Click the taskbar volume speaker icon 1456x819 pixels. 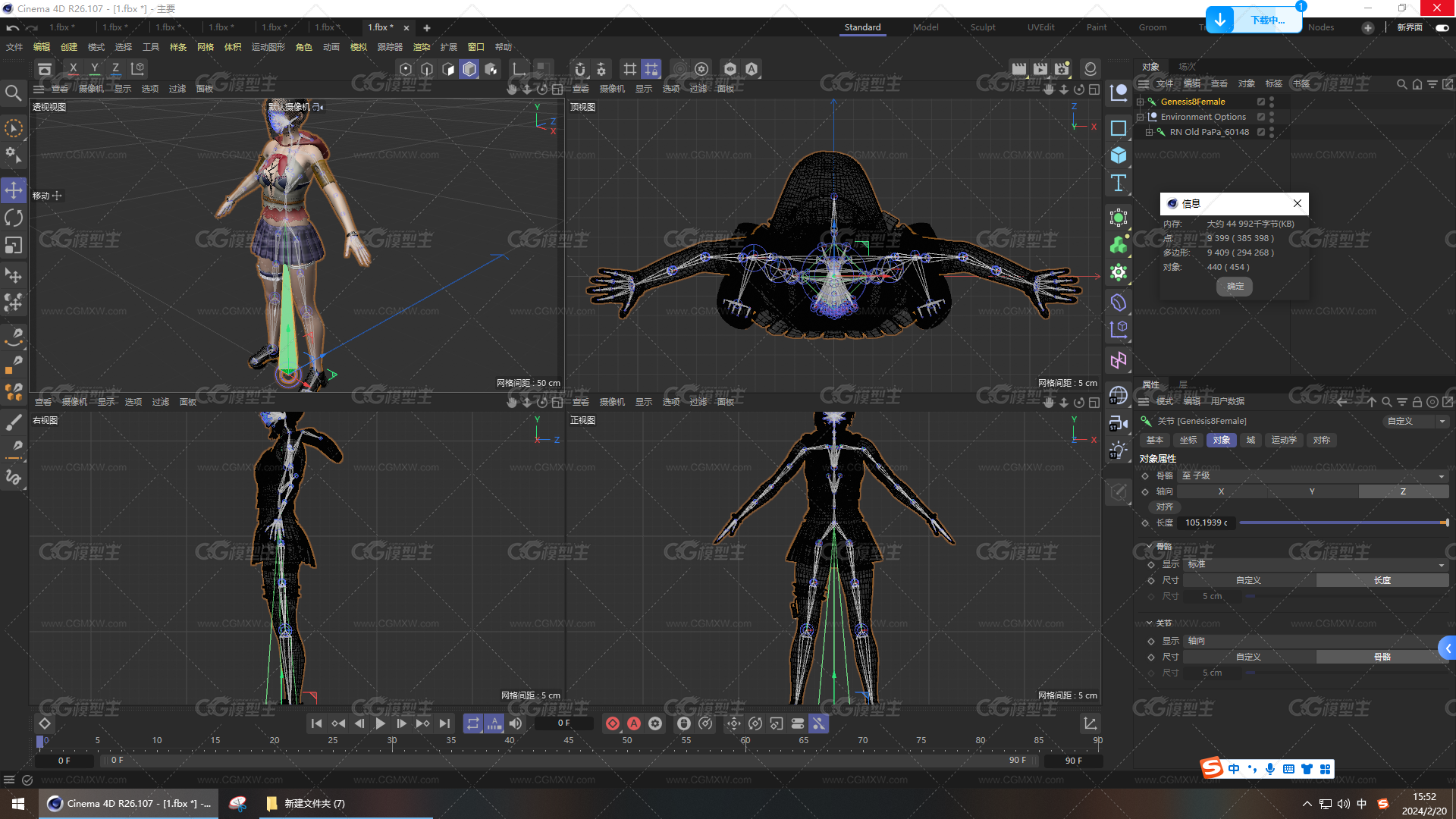1343,804
